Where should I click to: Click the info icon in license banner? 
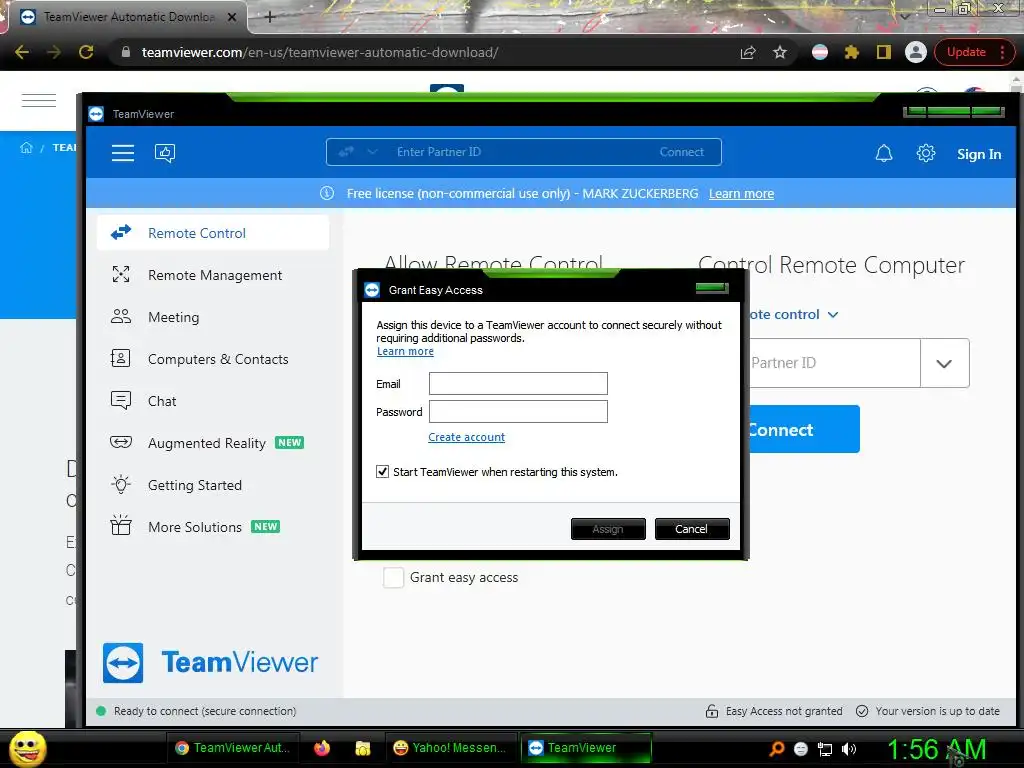click(x=327, y=193)
